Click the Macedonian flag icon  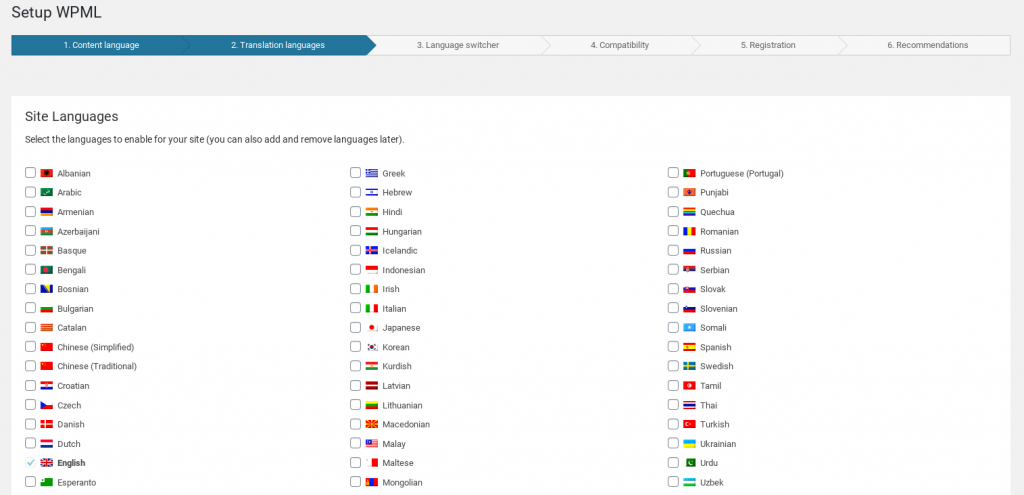tap(372, 424)
